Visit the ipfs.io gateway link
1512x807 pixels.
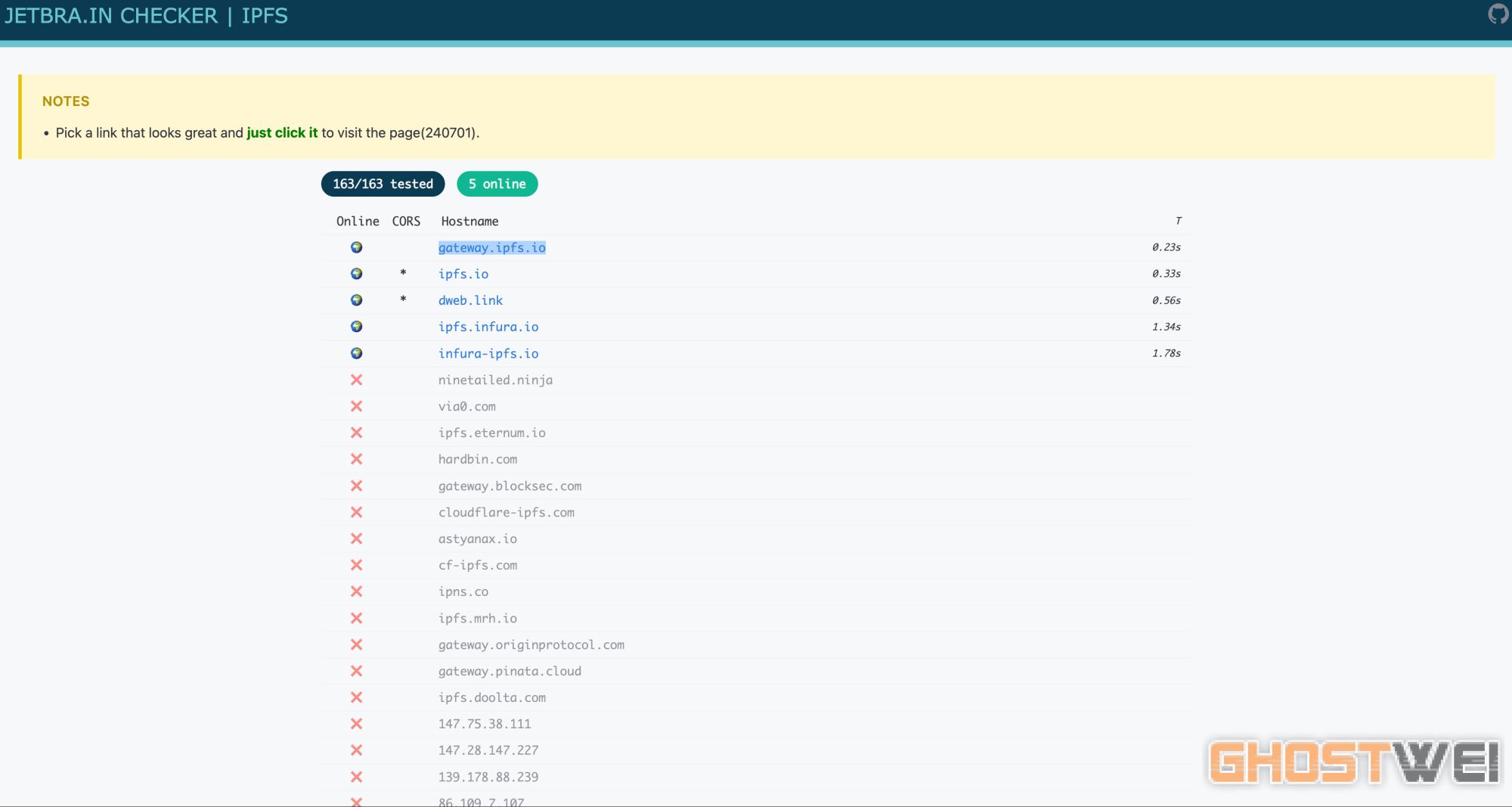463,274
